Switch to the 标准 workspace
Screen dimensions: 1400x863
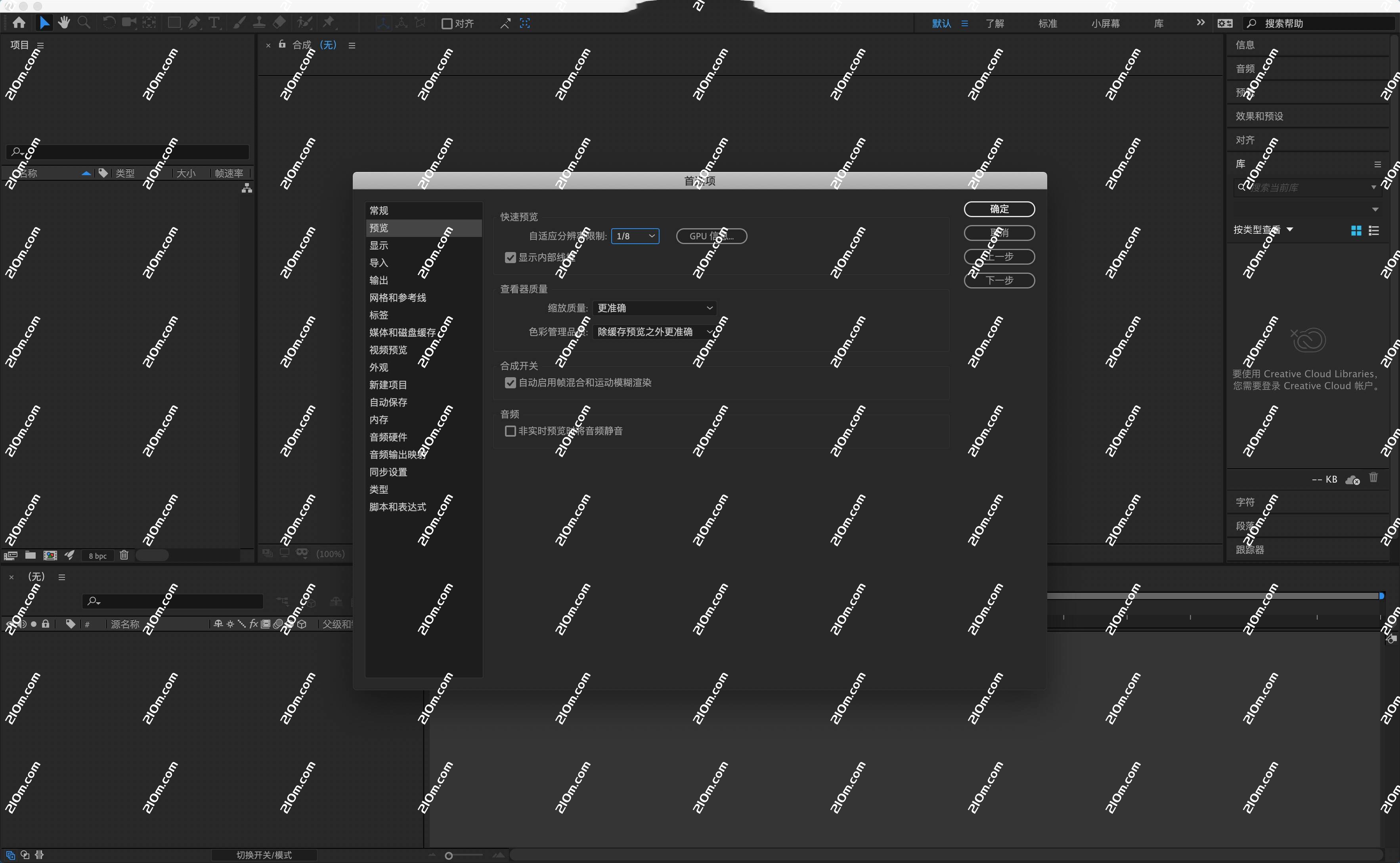(x=1048, y=23)
